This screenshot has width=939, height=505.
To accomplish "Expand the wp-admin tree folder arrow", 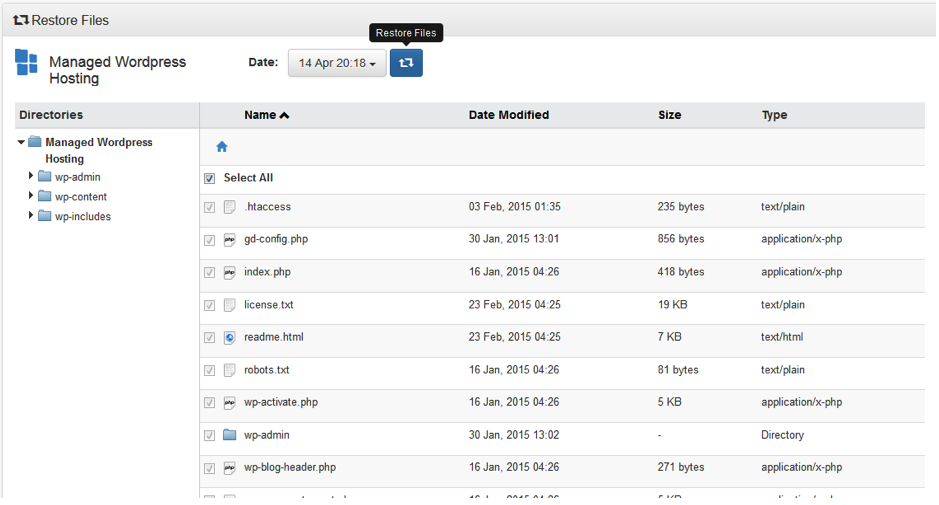I will (31, 177).
